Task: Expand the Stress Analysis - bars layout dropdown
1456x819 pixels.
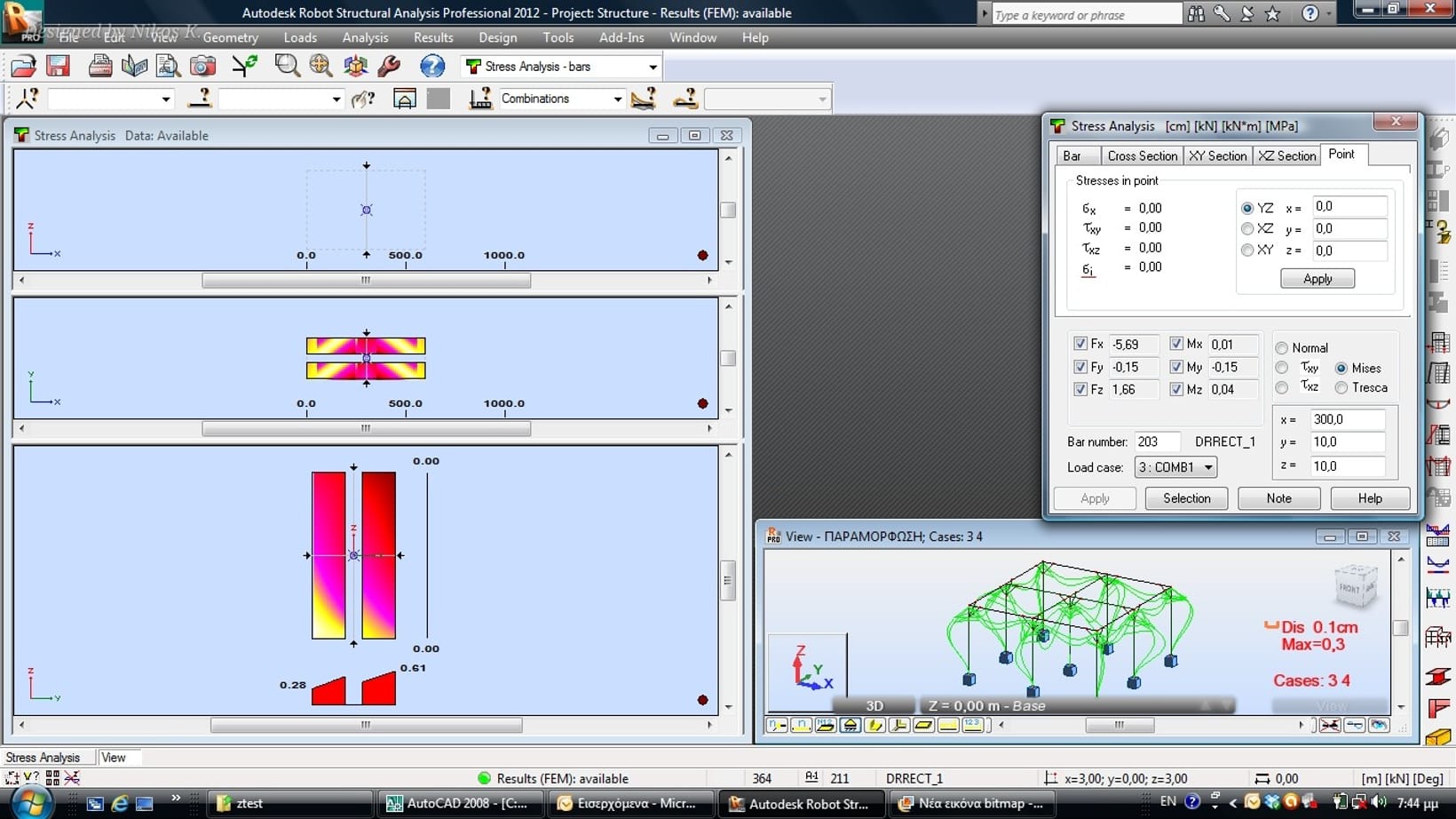Action: [x=653, y=67]
